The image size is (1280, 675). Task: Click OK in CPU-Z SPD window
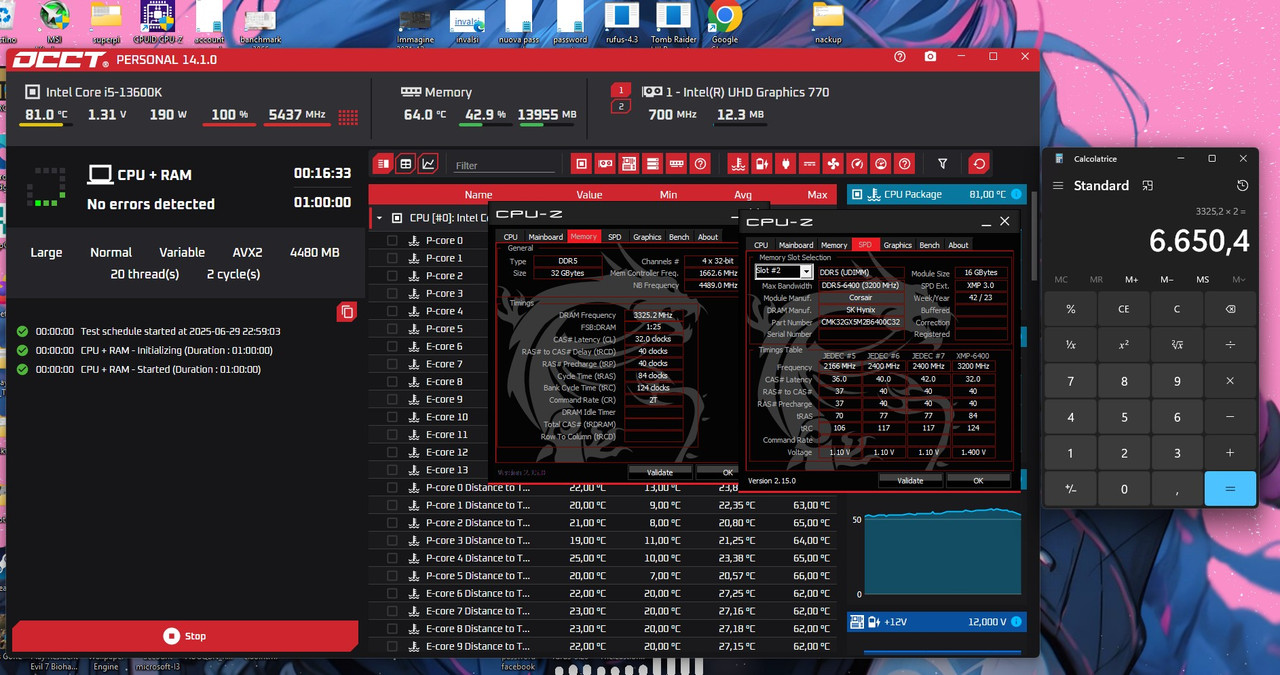978,480
